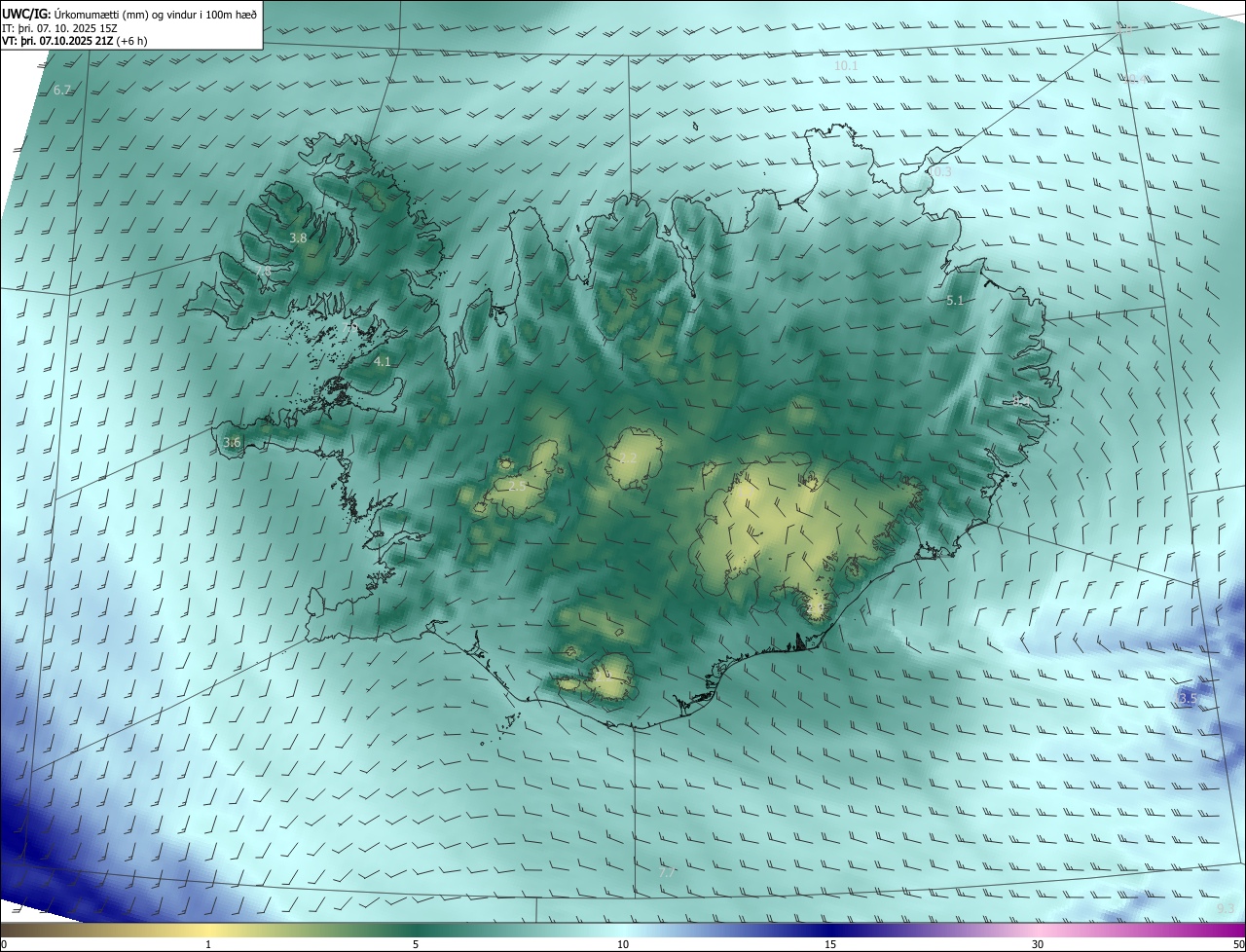
Task: Click the map value "10.3"
Action: (x=939, y=171)
